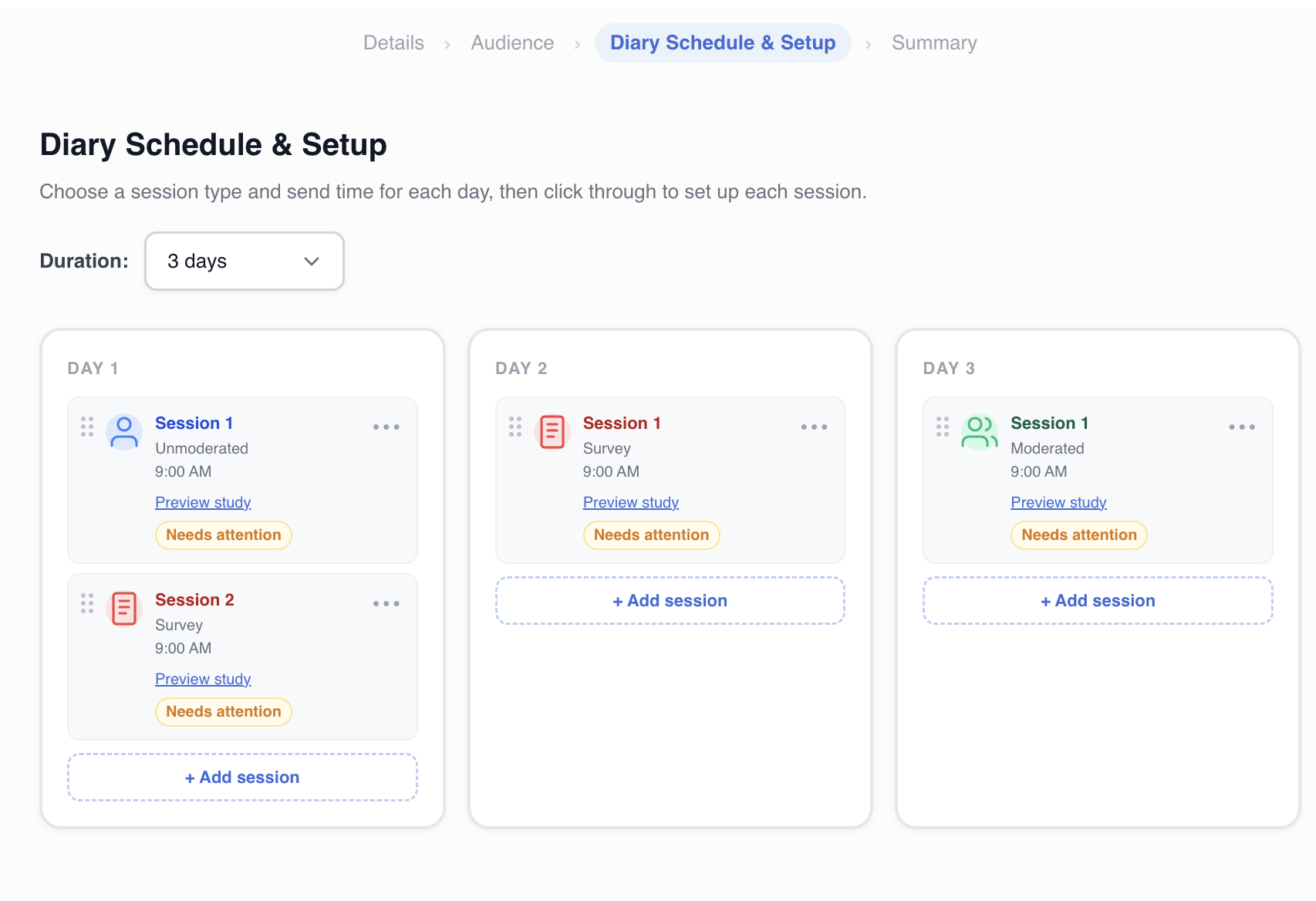Open Preview study link for Day 2 survey
The width and height of the screenshot is (1316, 901).
pos(630,503)
